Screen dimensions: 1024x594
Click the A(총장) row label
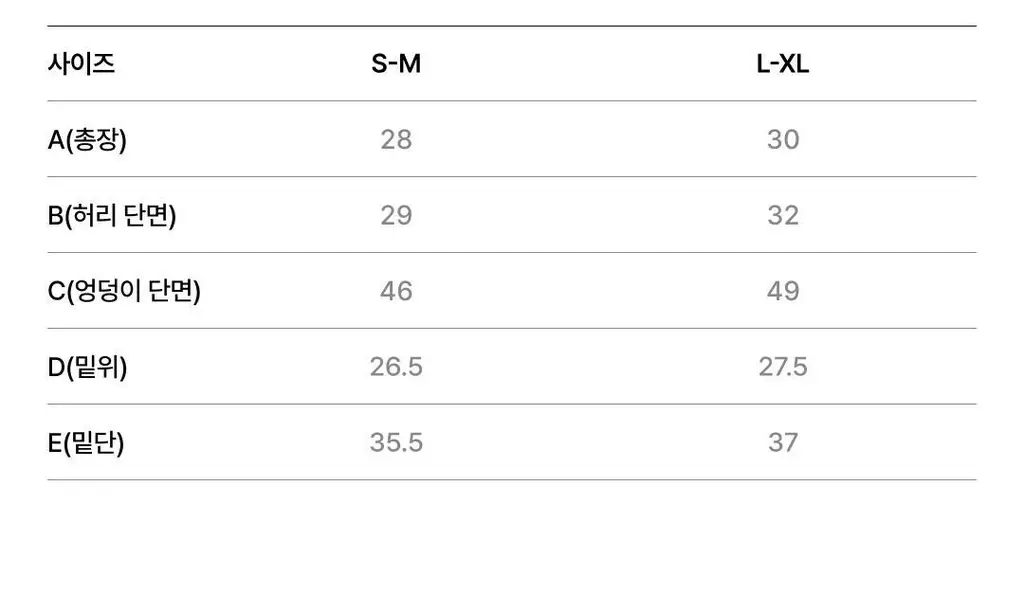pyautogui.click(x=87, y=139)
